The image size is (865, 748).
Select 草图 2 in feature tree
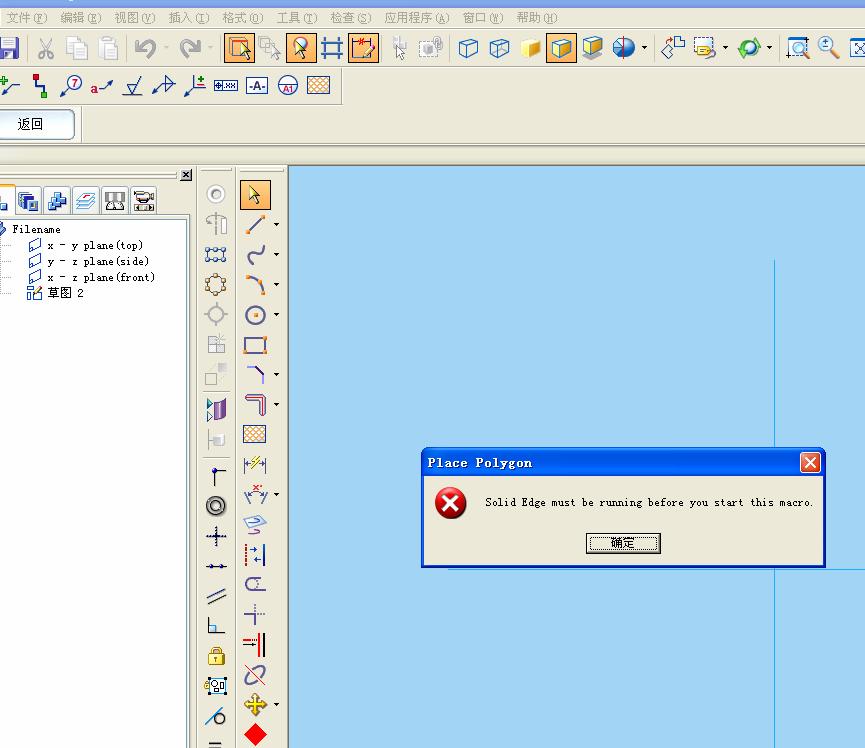coord(65,293)
